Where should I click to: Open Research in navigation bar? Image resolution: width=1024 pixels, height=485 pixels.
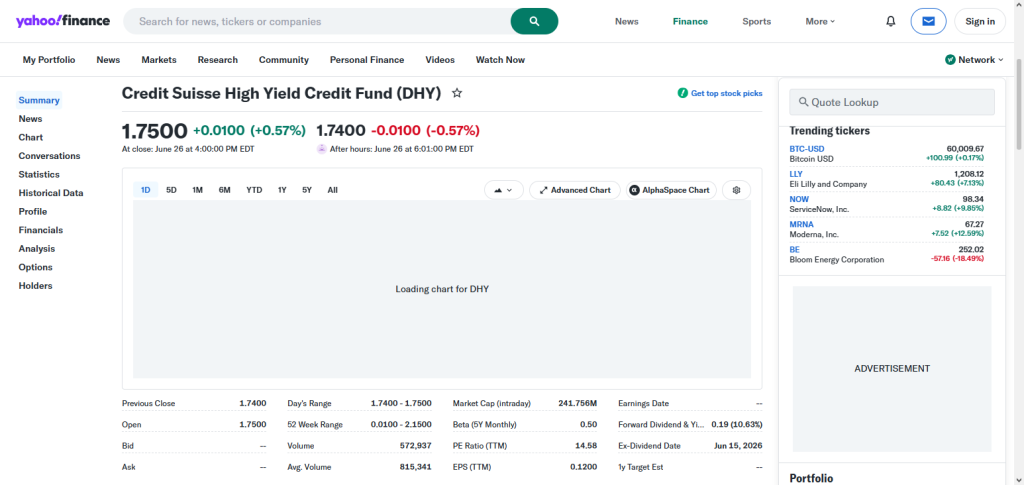217,59
